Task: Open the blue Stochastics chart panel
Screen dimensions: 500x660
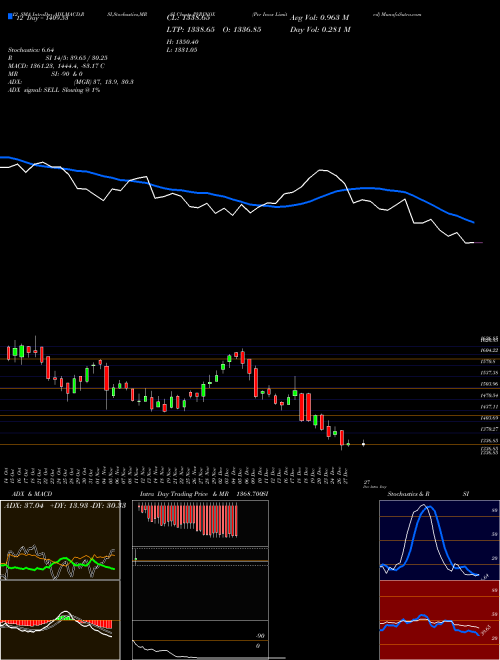Action: [439, 540]
